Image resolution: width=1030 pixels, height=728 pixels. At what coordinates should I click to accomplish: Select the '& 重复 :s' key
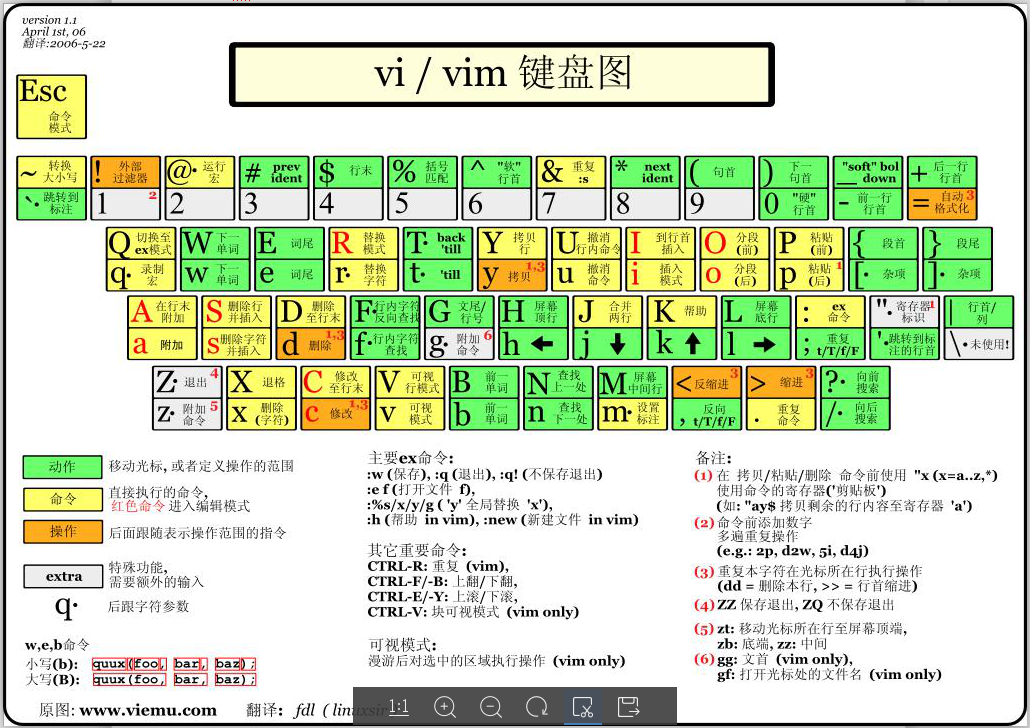pos(571,172)
